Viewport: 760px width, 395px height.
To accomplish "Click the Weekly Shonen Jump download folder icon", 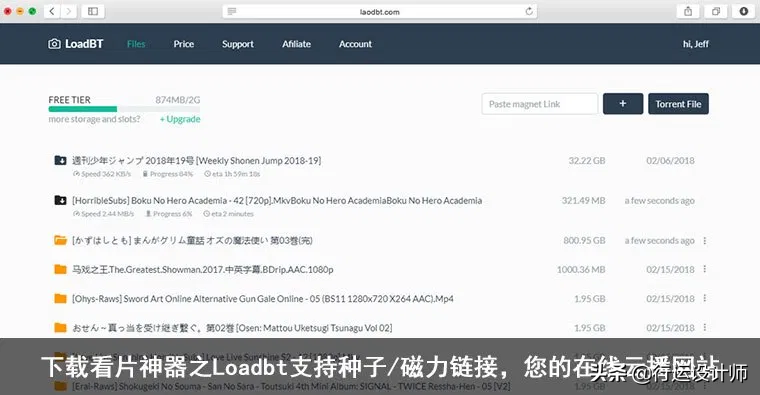I will (x=60, y=160).
